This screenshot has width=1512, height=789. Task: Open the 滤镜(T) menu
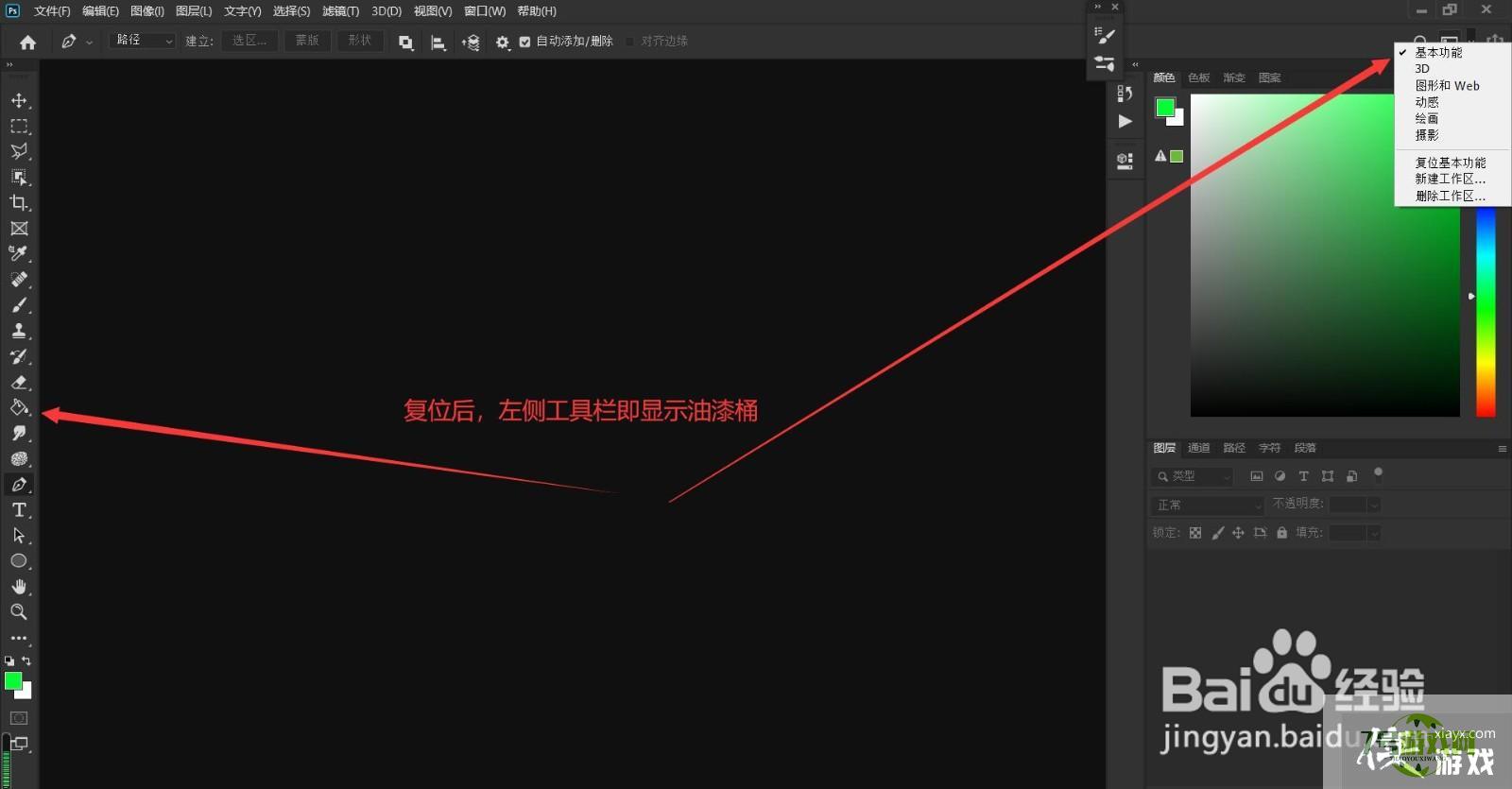click(x=340, y=11)
